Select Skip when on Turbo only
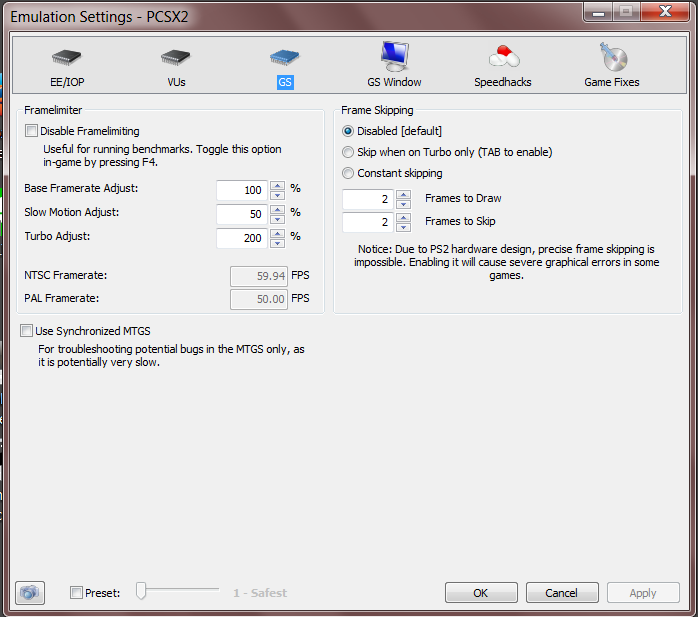 pos(348,152)
